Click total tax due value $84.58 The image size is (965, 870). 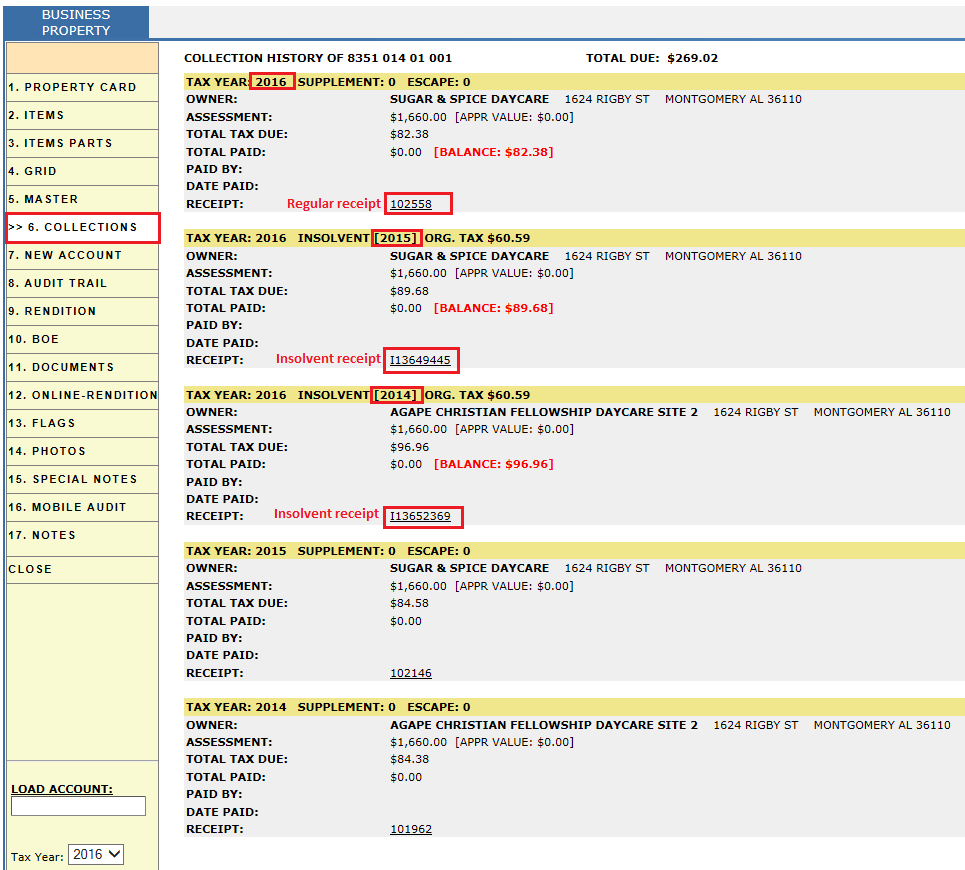[x=409, y=604]
